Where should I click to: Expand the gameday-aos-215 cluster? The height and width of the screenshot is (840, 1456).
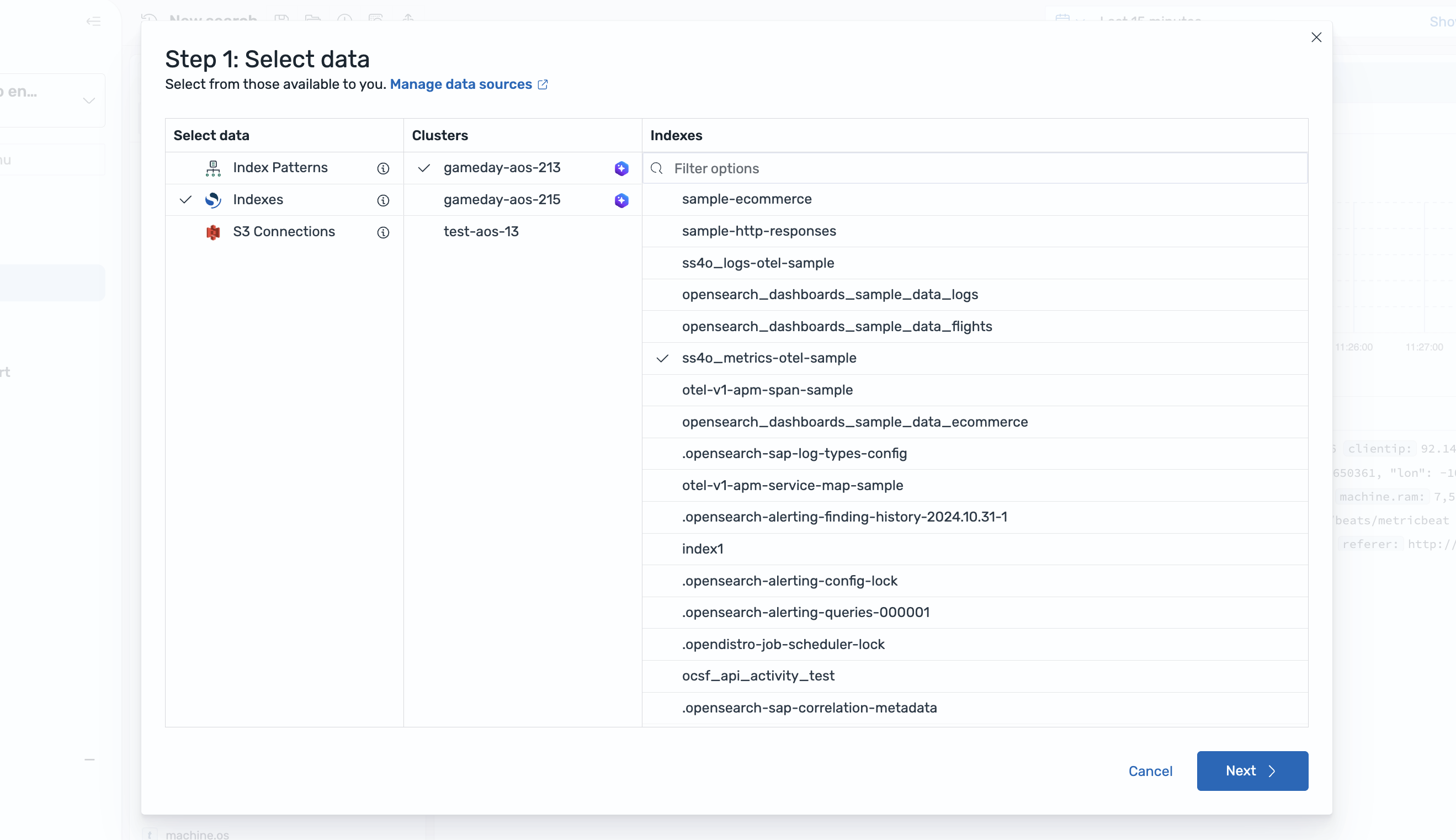click(x=501, y=200)
